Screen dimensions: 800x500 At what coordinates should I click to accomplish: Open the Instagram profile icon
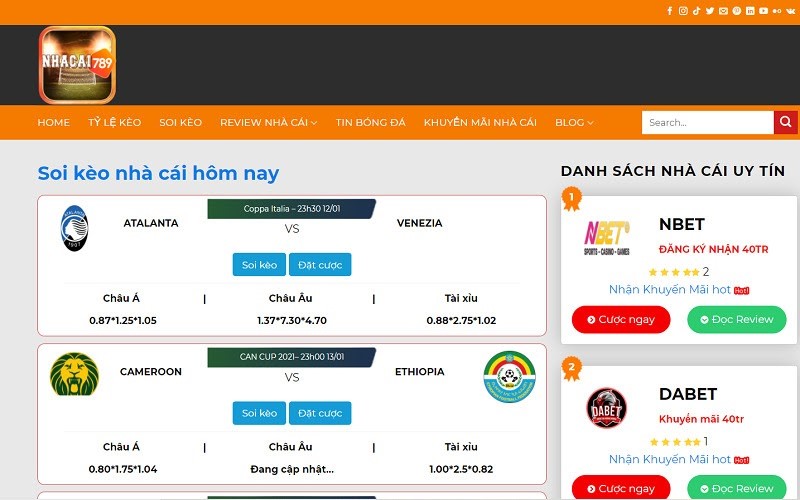click(683, 11)
